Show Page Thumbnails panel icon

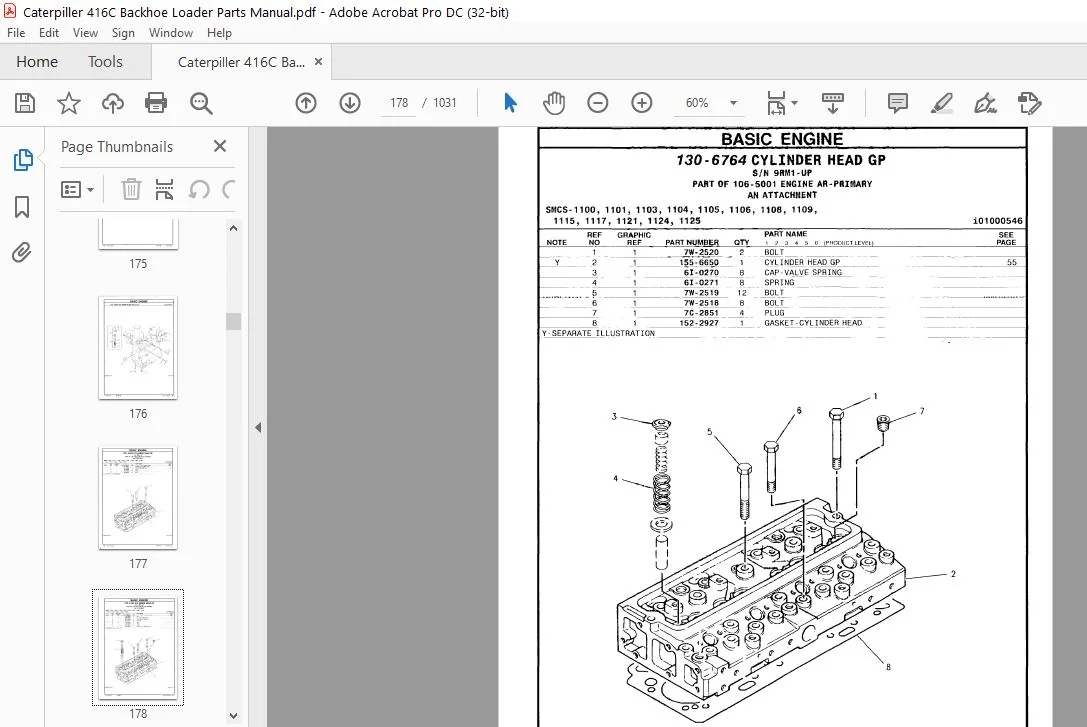pyautogui.click(x=23, y=160)
